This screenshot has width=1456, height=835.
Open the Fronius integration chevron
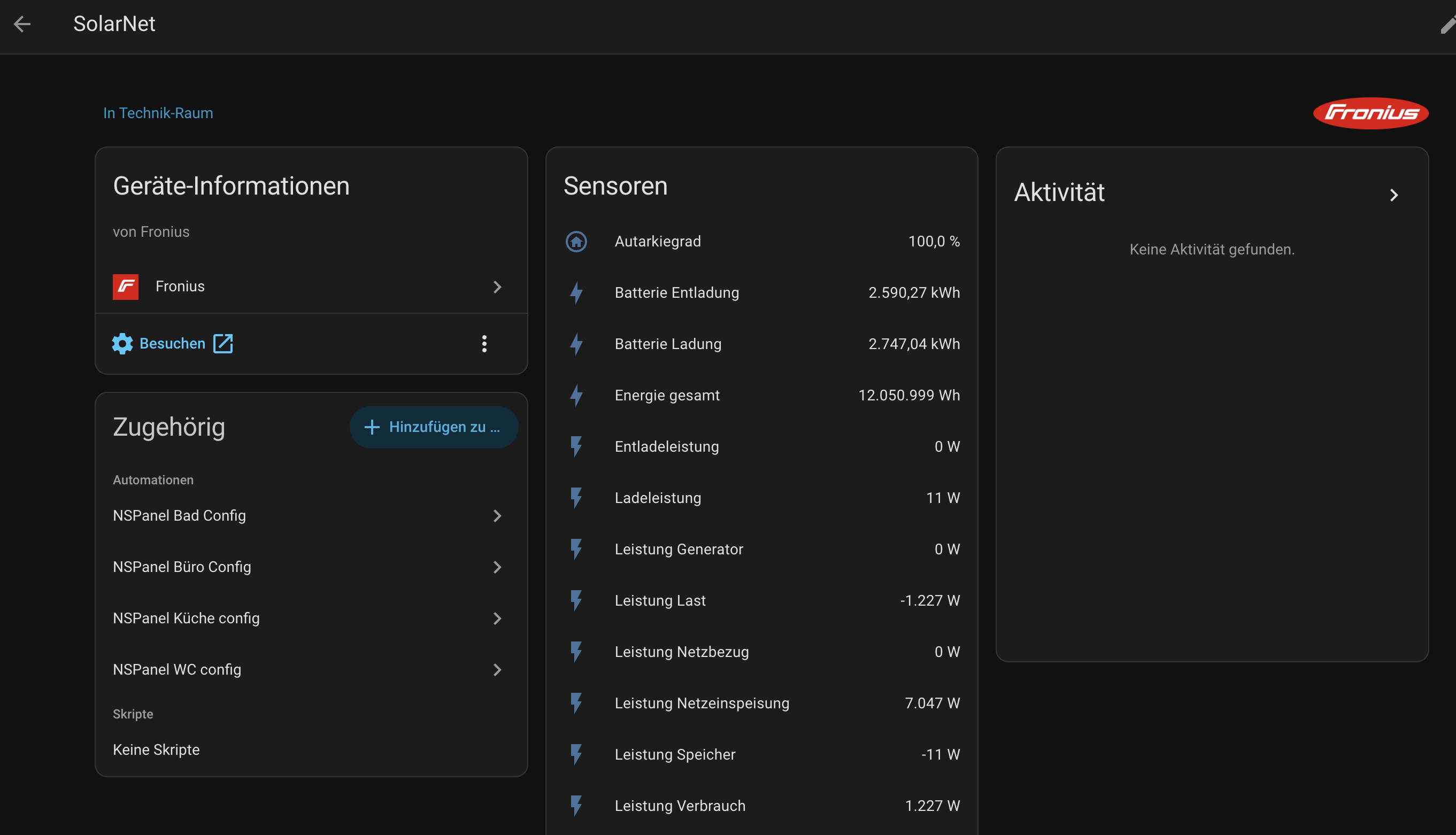pyautogui.click(x=497, y=287)
